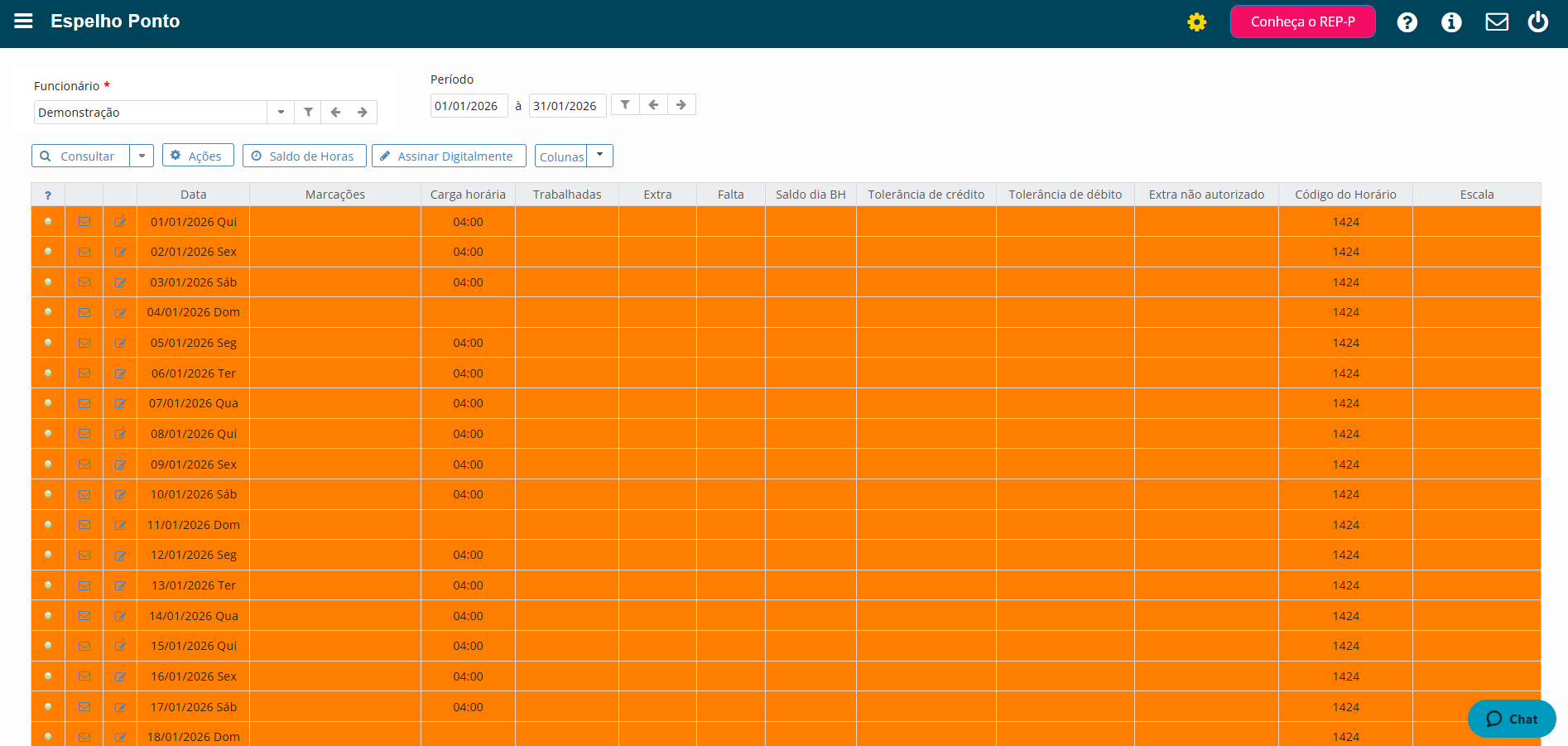
Task: Click the period filter funnel icon
Action: 625,104
